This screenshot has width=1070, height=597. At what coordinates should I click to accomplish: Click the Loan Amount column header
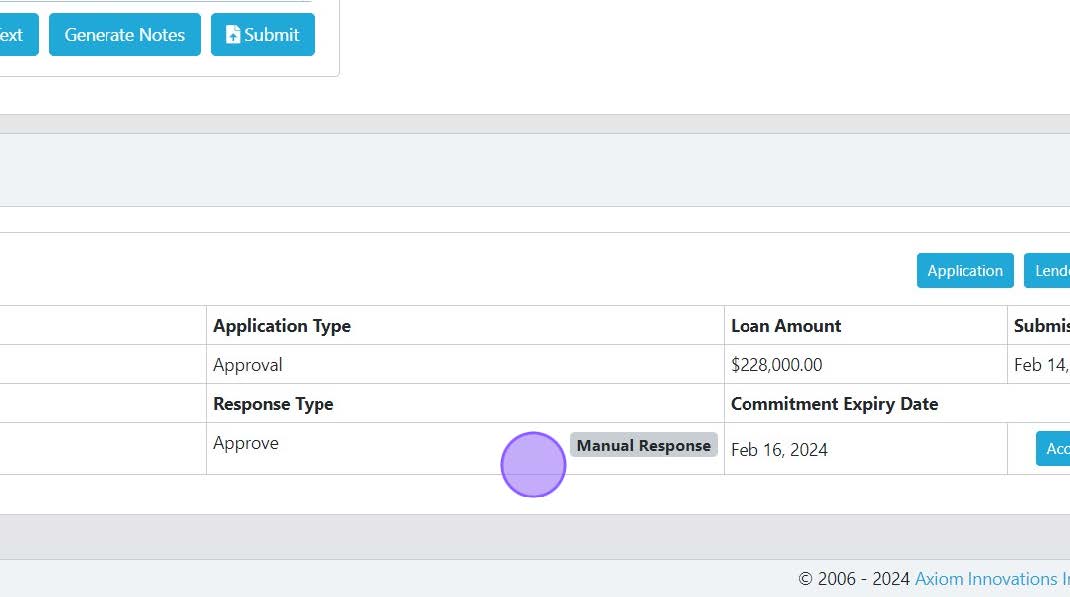point(786,326)
